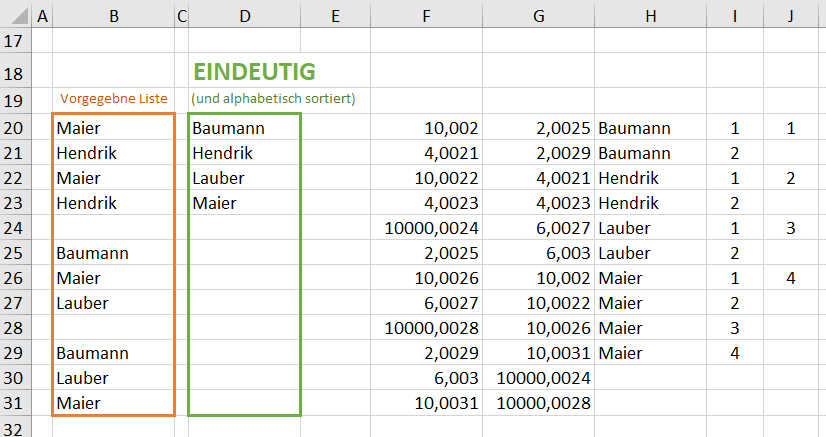The height and width of the screenshot is (437, 826).
Task: Click cell G31 with value 10000,0028
Action: [538, 403]
